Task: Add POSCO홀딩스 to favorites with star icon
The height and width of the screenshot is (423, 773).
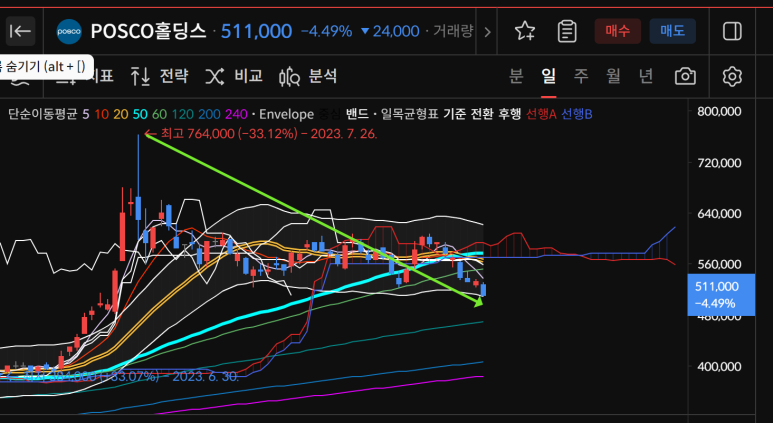Action: point(525,32)
